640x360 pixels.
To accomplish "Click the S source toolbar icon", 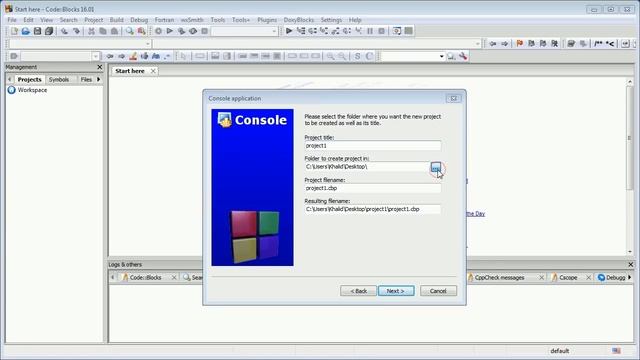I will pos(358,56).
